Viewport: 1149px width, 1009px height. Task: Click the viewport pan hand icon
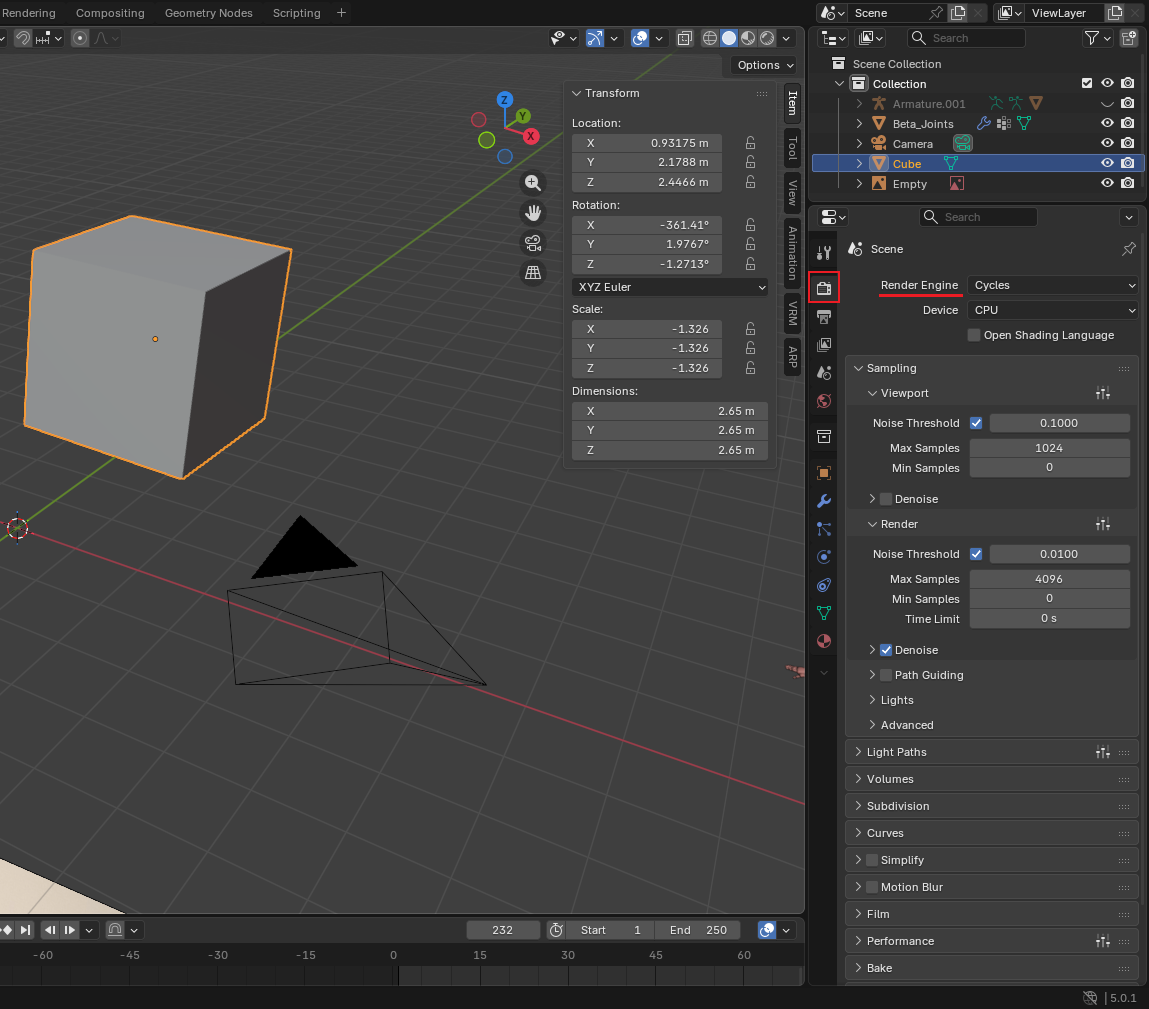click(533, 213)
